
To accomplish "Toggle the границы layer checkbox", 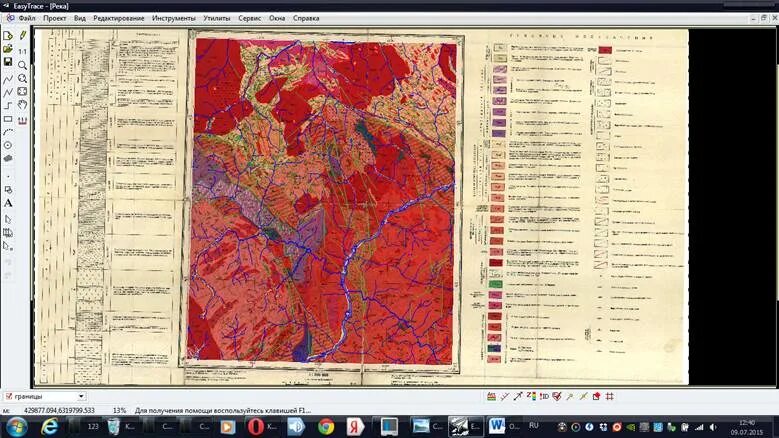I will tap(8, 396).
